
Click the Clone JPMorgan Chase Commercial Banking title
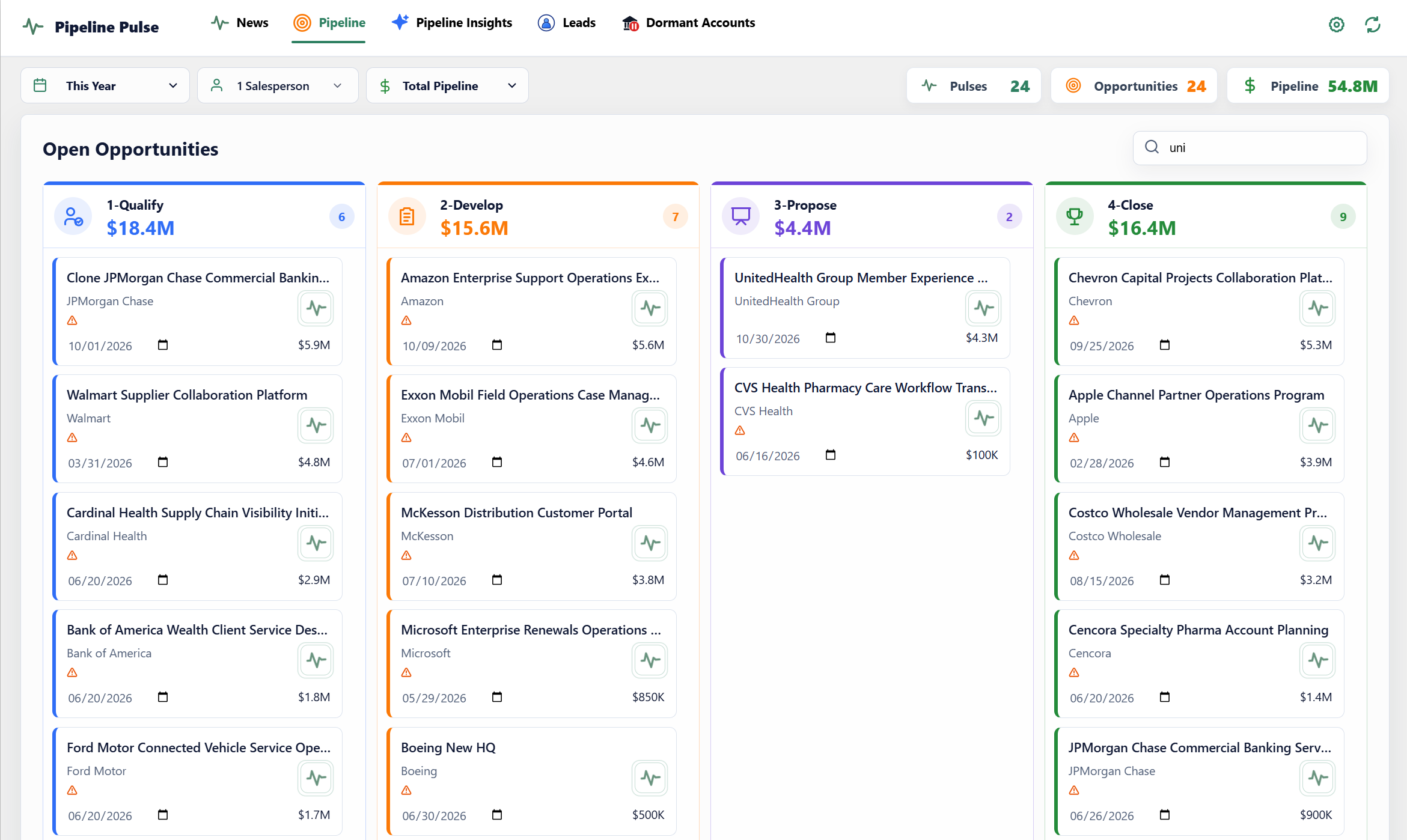pyautogui.click(x=198, y=278)
